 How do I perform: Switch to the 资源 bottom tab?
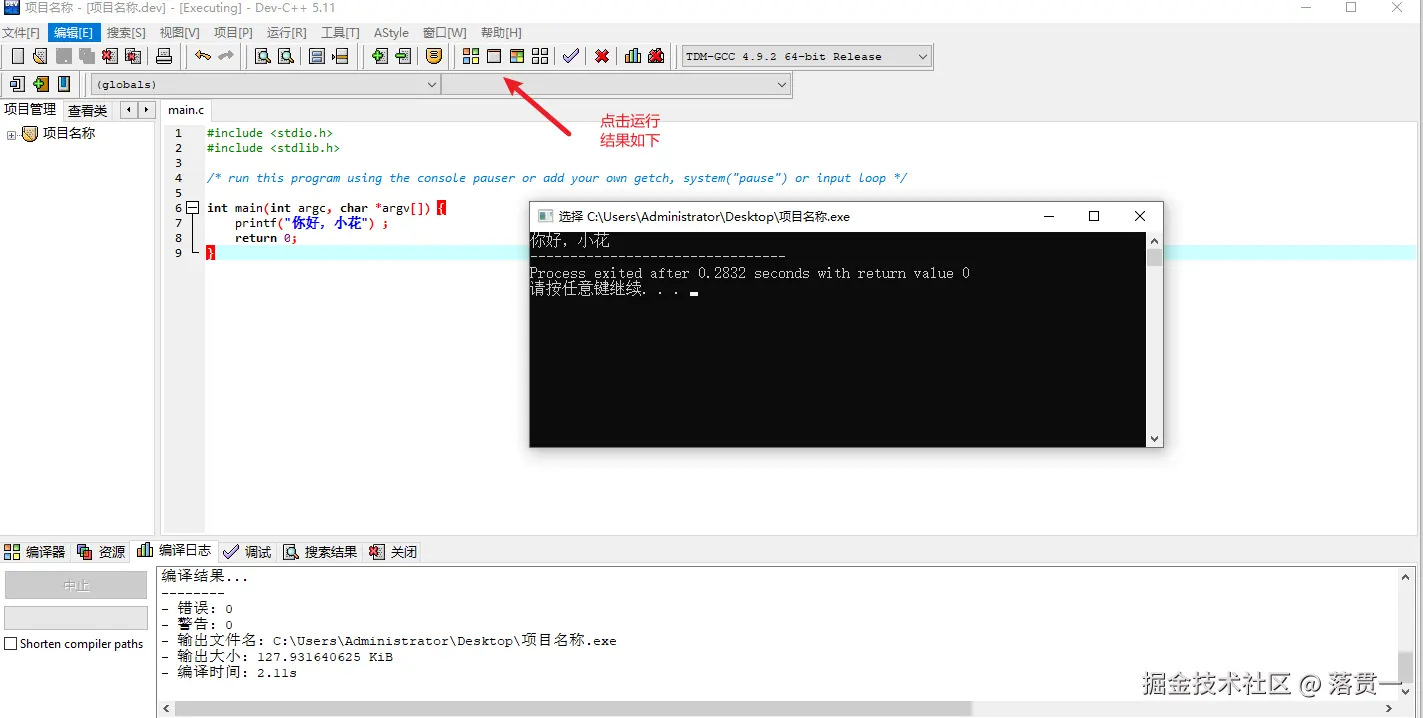pyautogui.click(x=101, y=552)
